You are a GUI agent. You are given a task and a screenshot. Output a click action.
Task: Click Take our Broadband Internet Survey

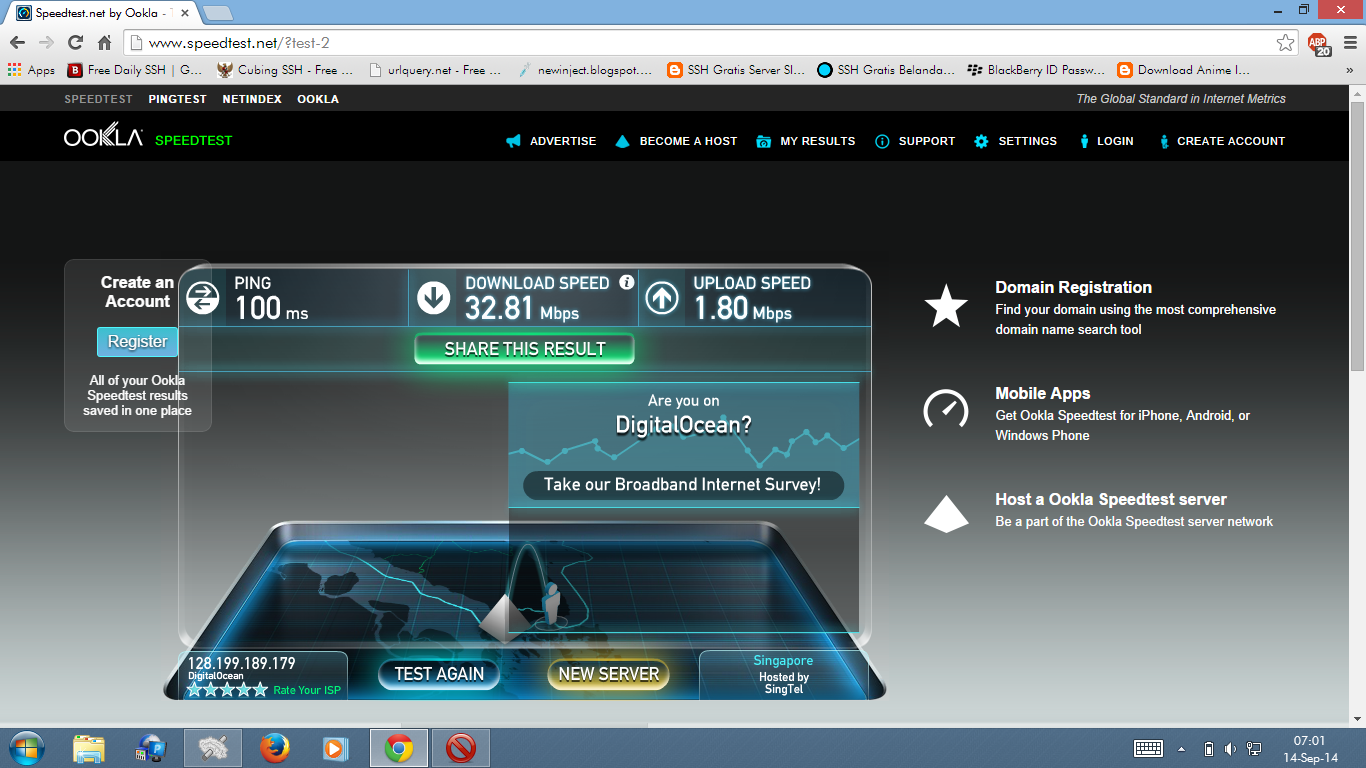point(683,485)
